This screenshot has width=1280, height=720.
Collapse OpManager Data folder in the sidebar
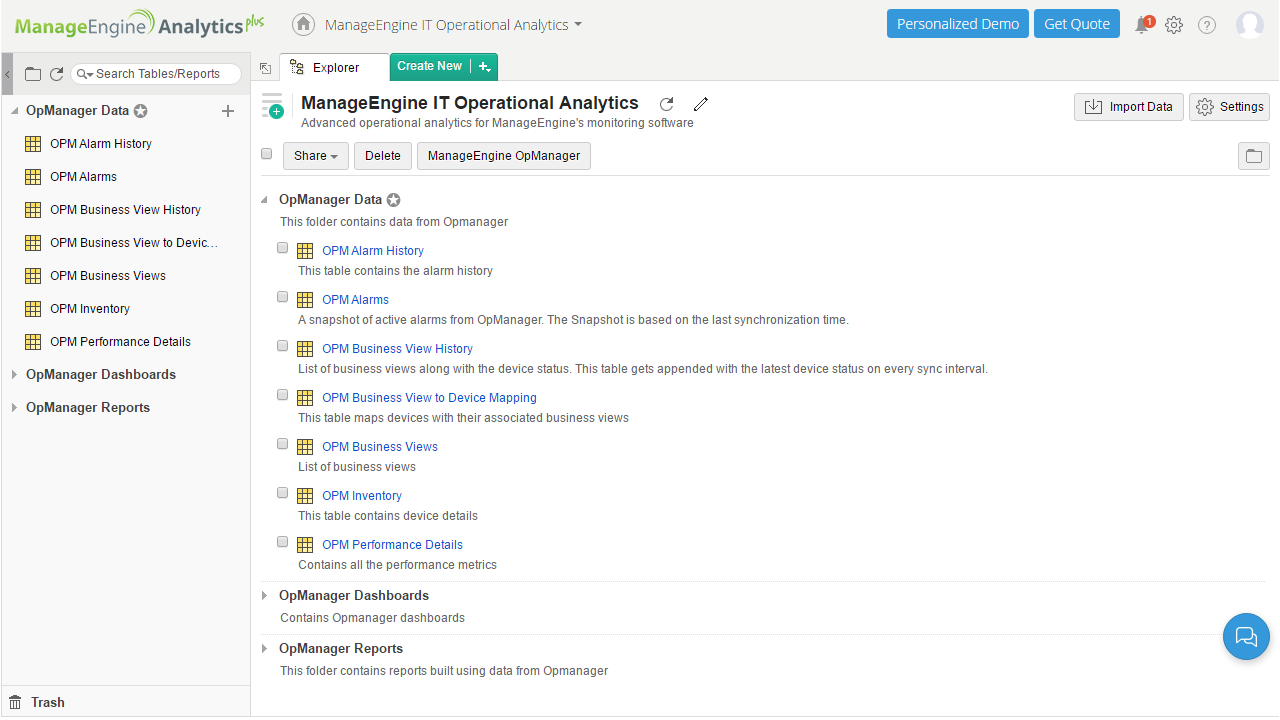(15, 111)
